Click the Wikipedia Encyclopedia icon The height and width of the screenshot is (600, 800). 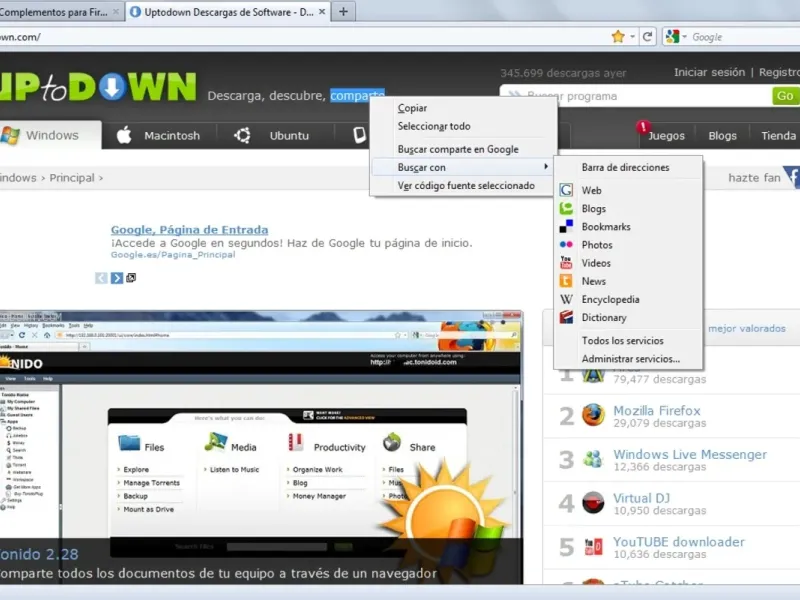566,299
